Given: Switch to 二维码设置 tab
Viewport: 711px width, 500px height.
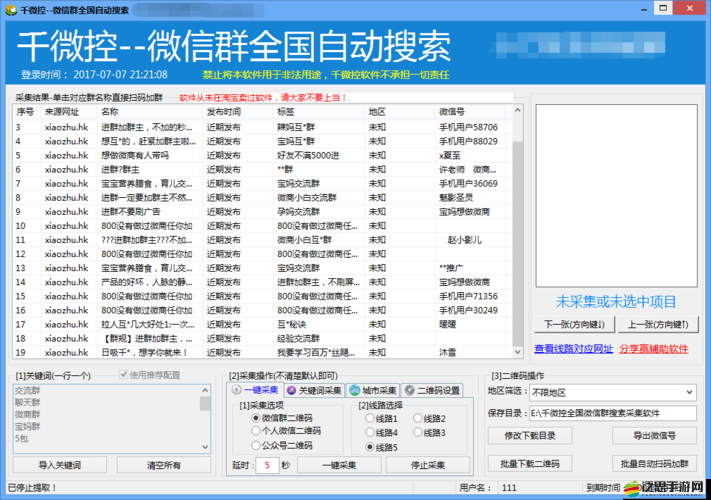Looking at the screenshot, I should (x=432, y=390).
